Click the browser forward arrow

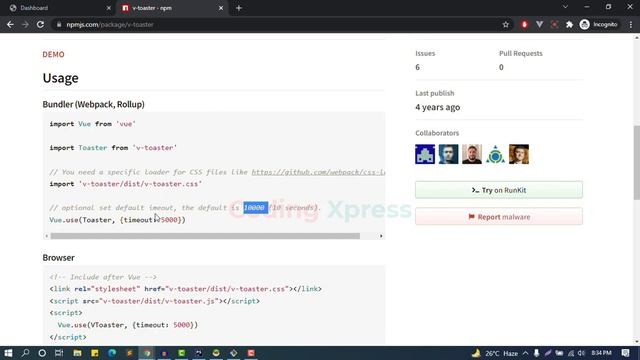click(x=25, y=24)
